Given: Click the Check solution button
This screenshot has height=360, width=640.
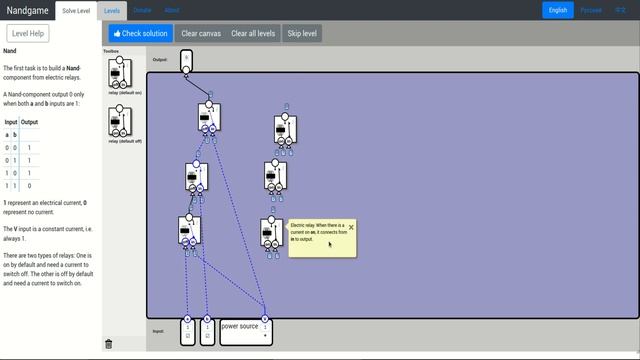Looking at the screenshot, I should tap(140, 33).
